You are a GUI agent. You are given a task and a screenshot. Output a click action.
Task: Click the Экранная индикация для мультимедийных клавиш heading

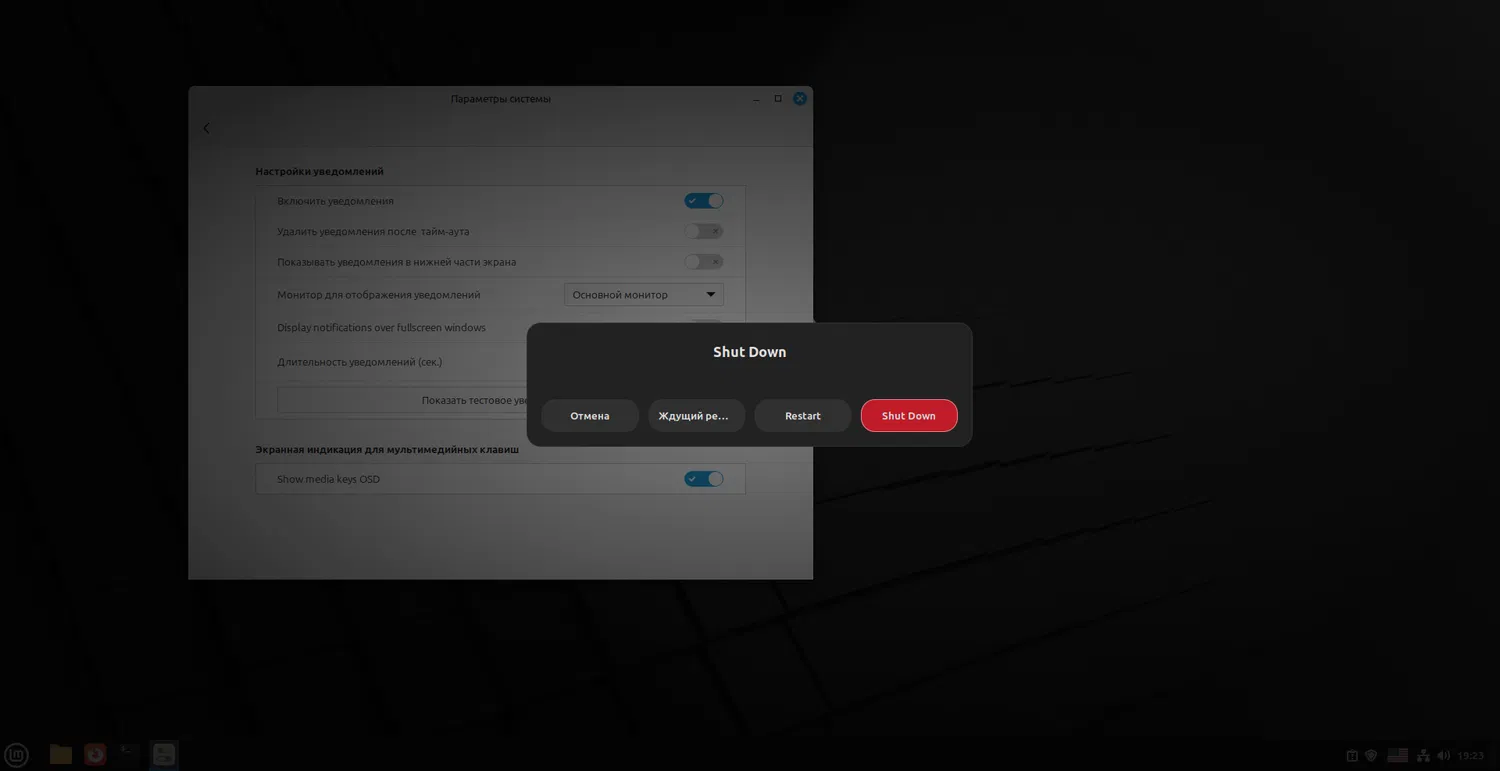[387, 450]
